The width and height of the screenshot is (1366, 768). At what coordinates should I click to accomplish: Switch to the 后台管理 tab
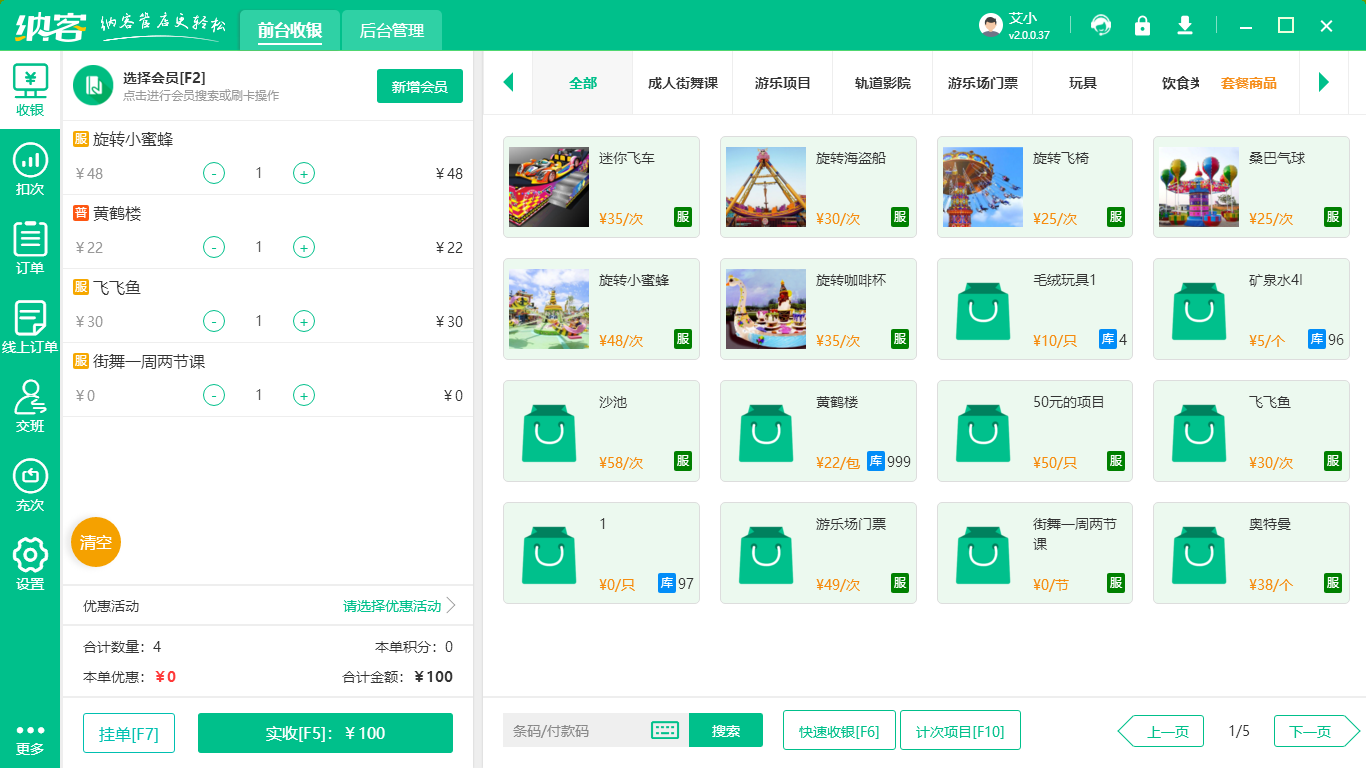(x=390, y=31)
